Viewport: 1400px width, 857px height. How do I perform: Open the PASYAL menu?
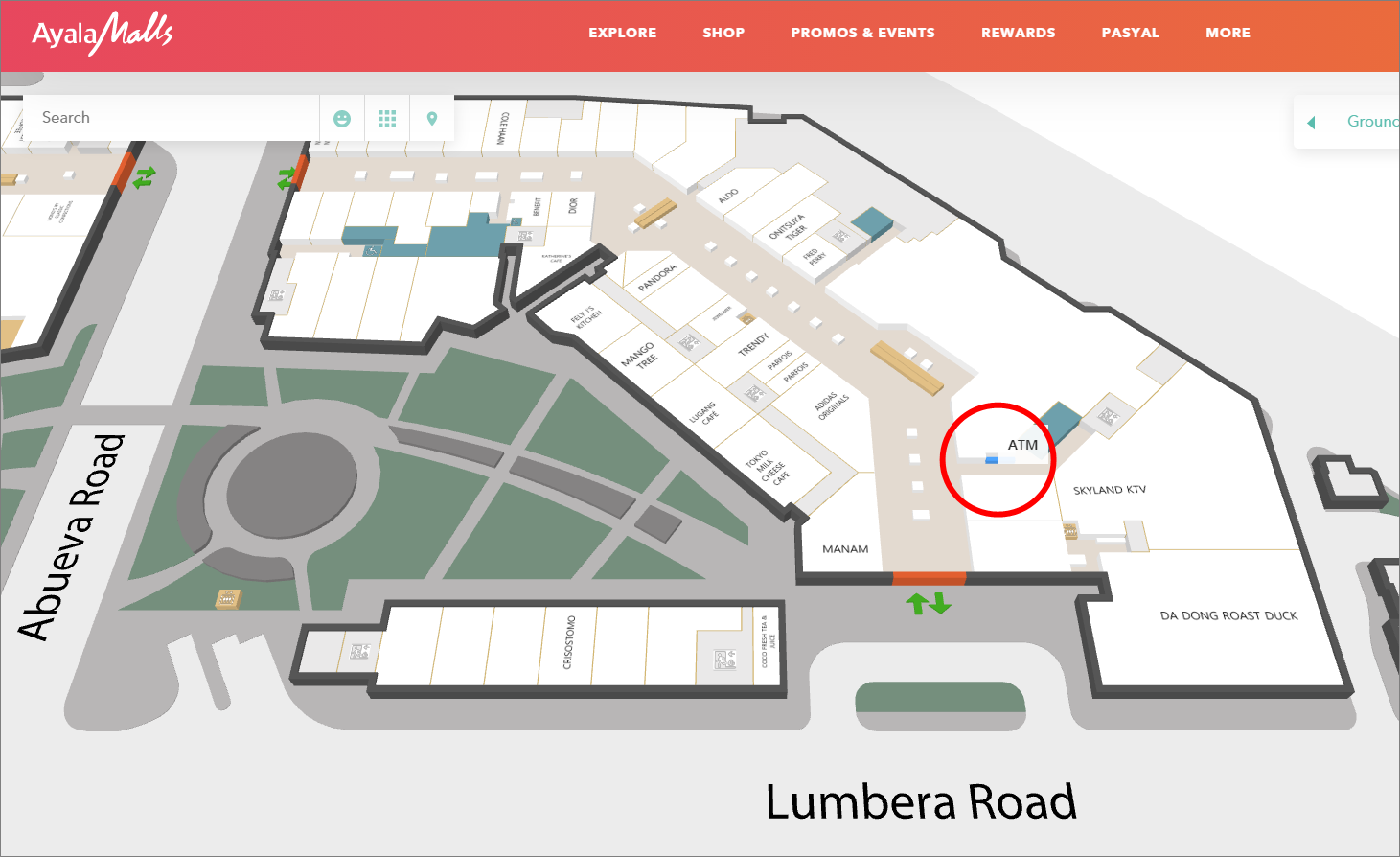click(1131, 33)
